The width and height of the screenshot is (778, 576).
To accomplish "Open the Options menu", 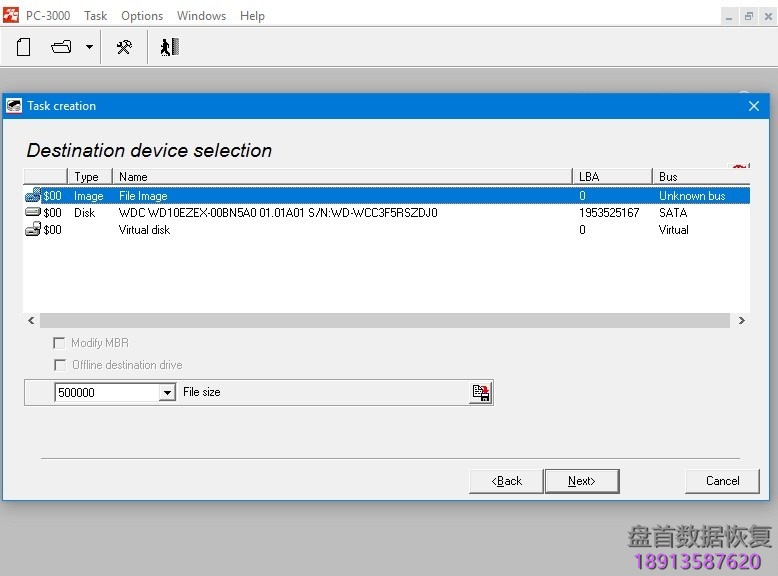I will (x=142, y=16).
